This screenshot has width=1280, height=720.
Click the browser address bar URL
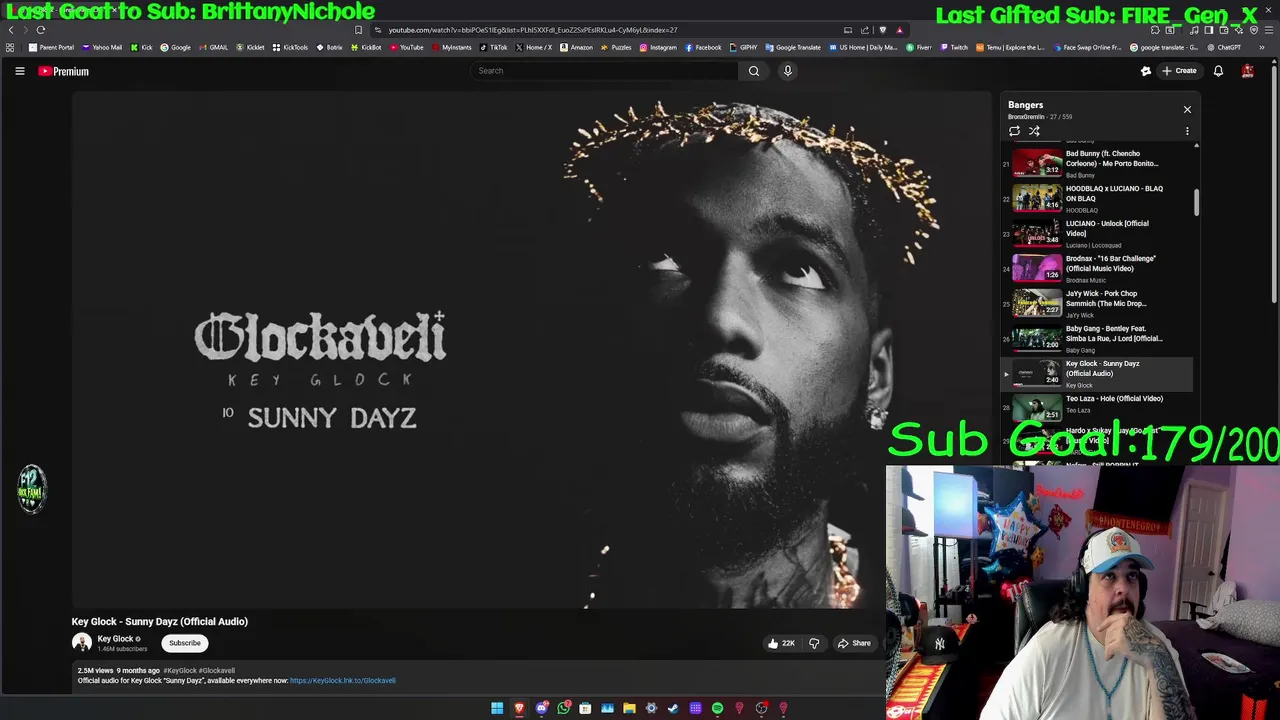tap(533, 30)
